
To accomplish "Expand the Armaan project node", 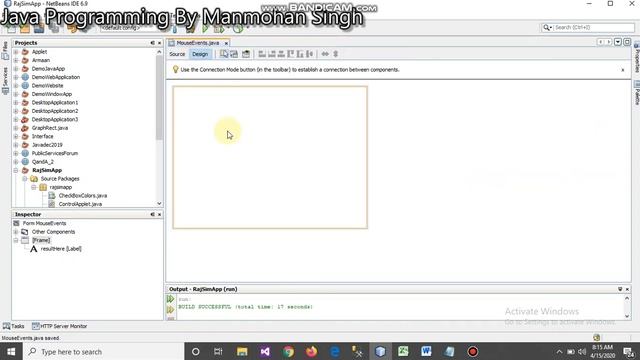I will click(16, 60).
